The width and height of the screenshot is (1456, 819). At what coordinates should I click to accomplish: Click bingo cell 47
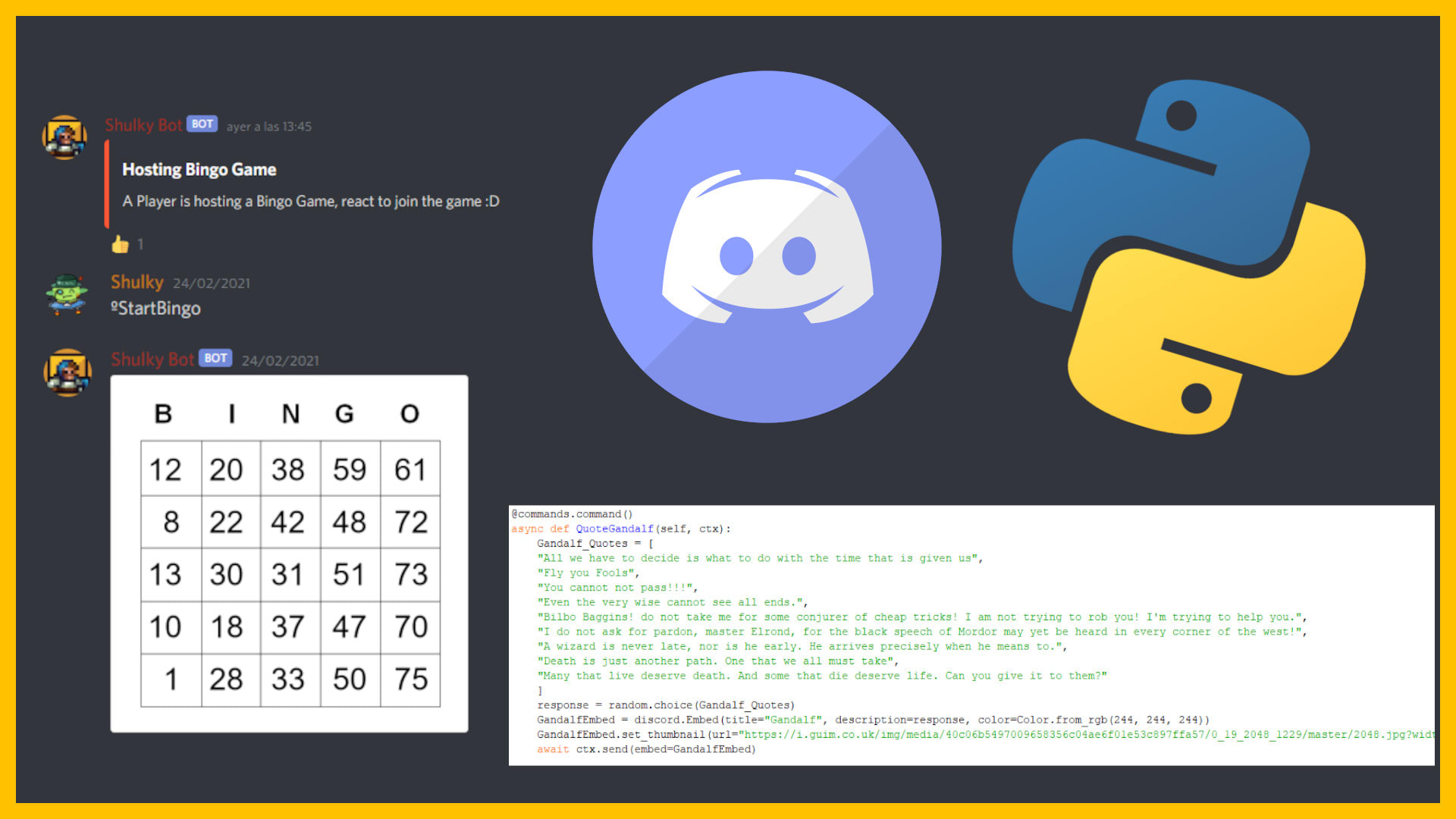tap(350, 627)
